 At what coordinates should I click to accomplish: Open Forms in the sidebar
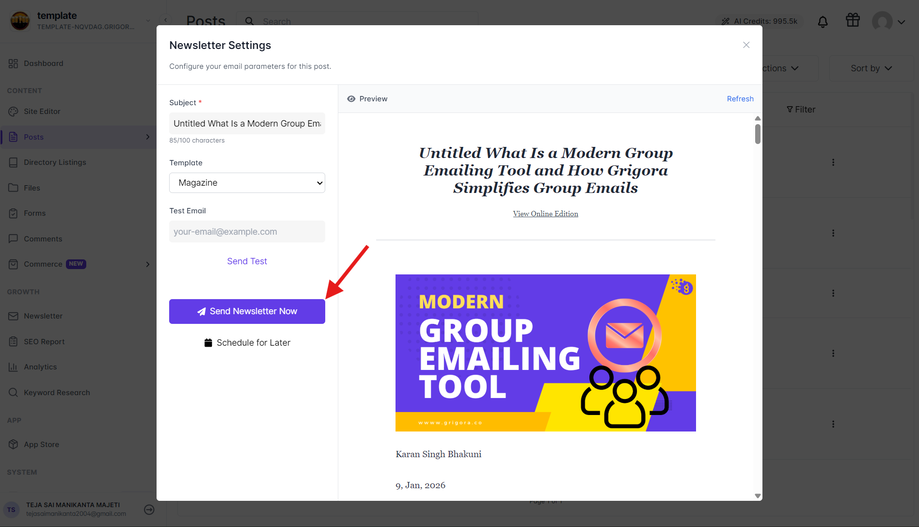tap(35, 213)
